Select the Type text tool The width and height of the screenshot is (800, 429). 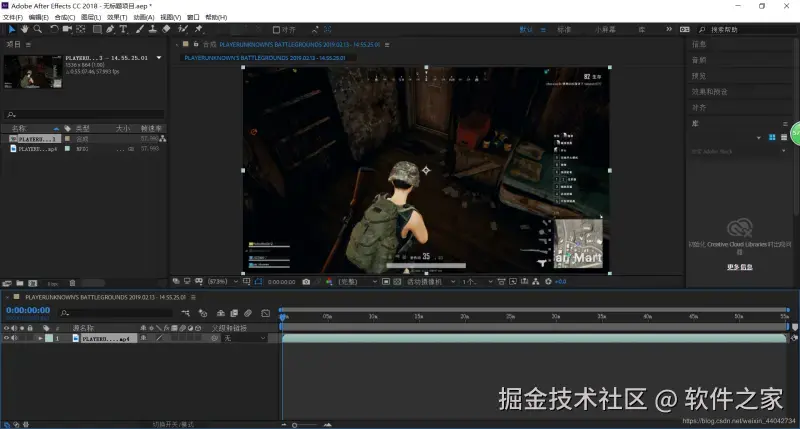(123, 29)
